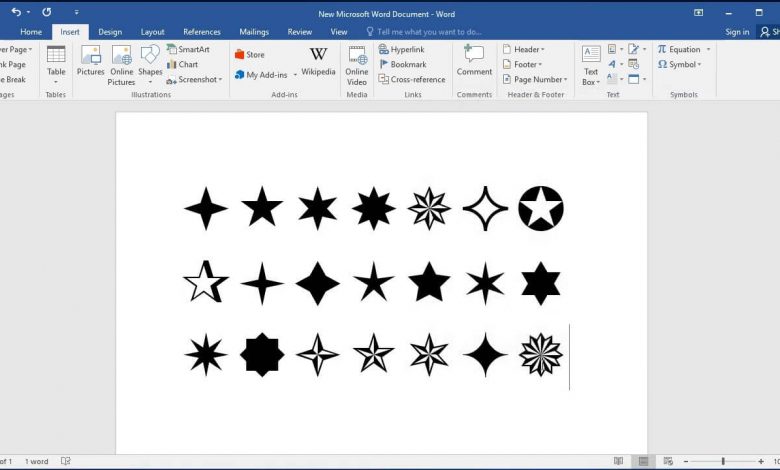This screenshot has width=780, height=470.
Task: Switch to Web Layout view
Action: pos(668,461)
